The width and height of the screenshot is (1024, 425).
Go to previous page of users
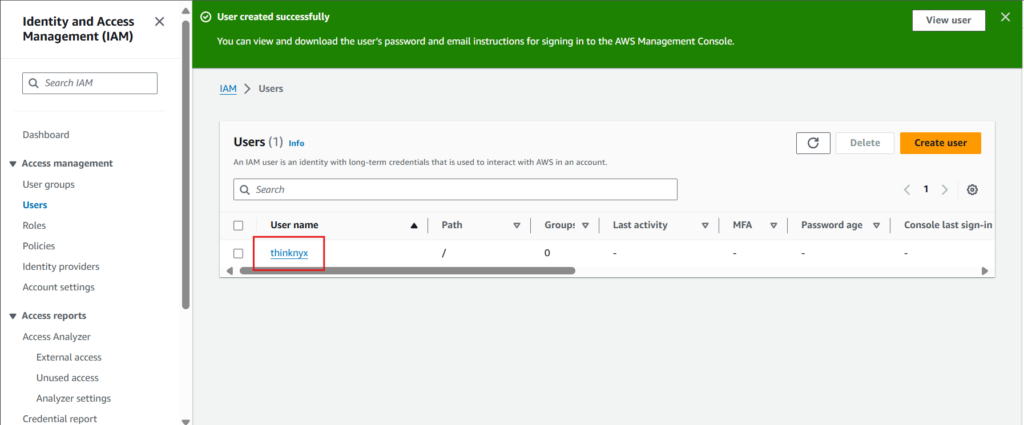tap(907, 189)
